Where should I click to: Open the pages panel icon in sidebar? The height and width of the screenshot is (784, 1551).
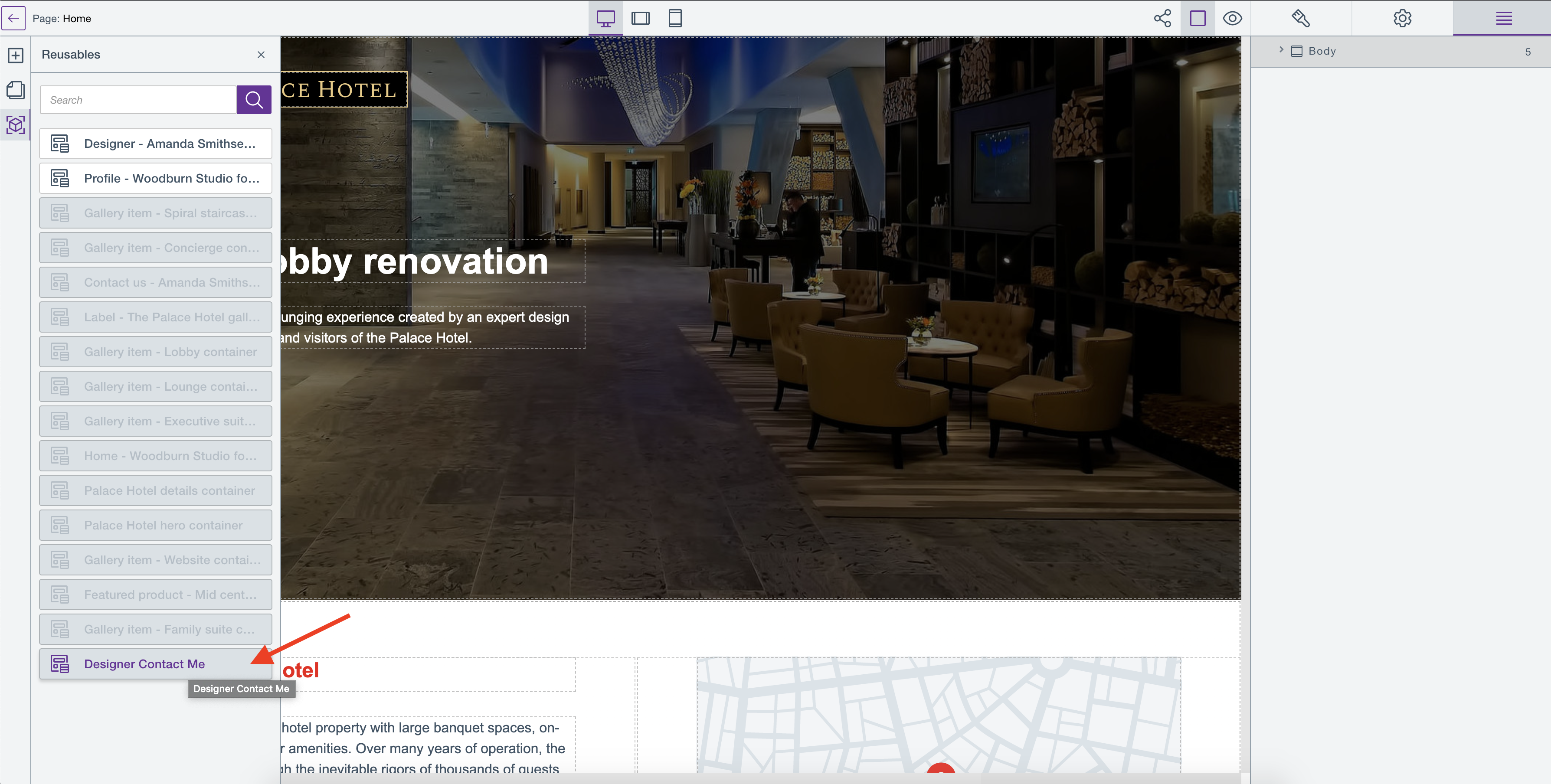16,90
